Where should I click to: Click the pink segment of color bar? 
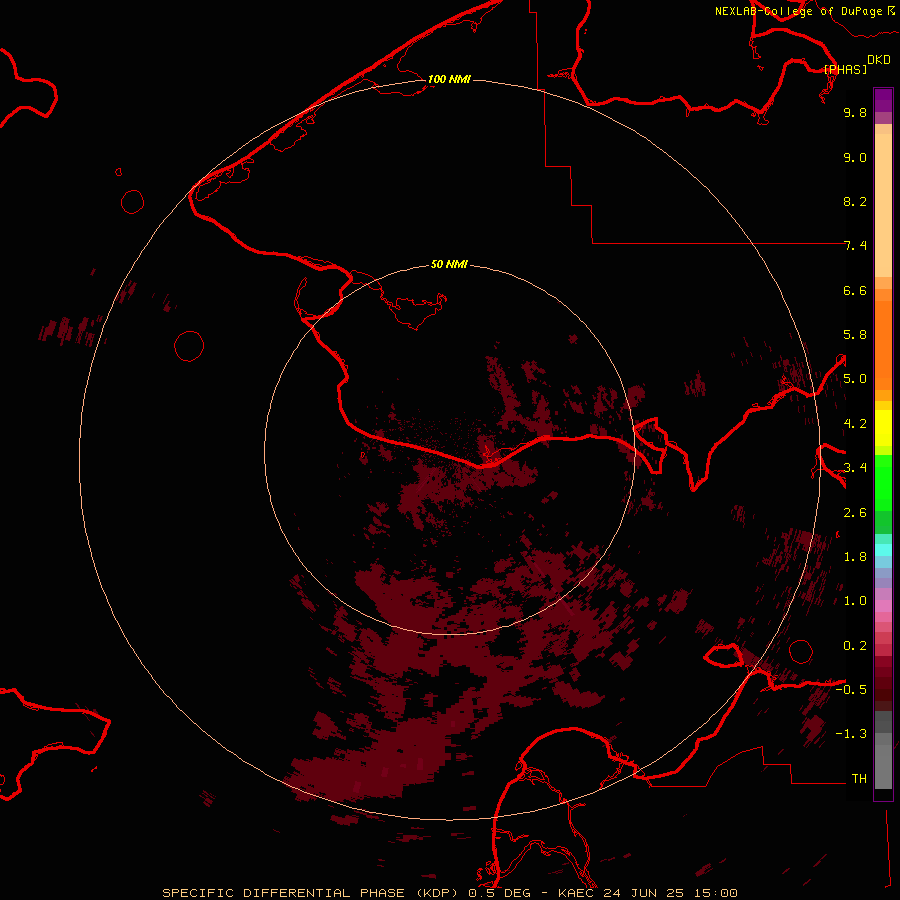tap(883, 606)
